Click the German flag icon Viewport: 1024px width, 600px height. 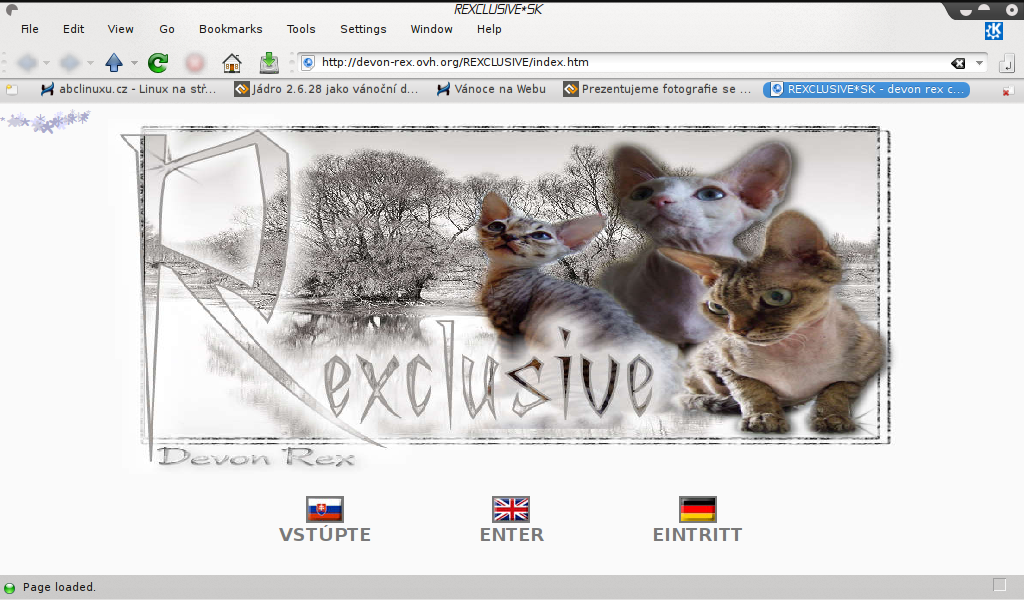697,509
